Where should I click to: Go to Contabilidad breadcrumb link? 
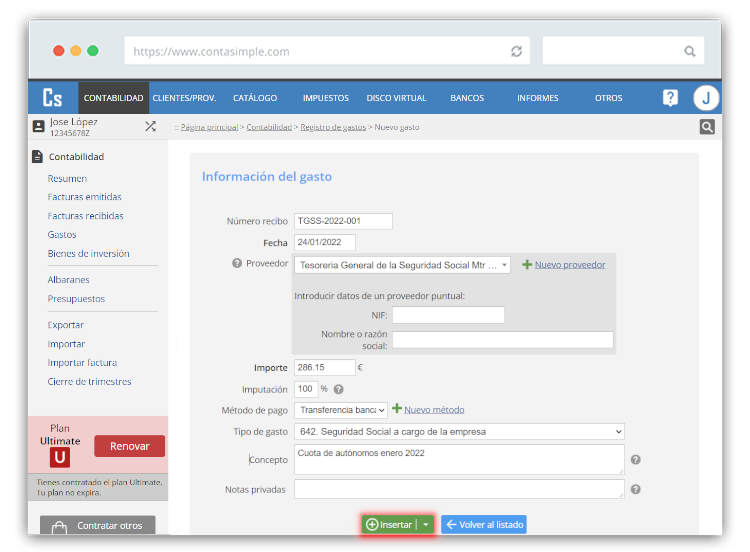[x=269, y=127]
